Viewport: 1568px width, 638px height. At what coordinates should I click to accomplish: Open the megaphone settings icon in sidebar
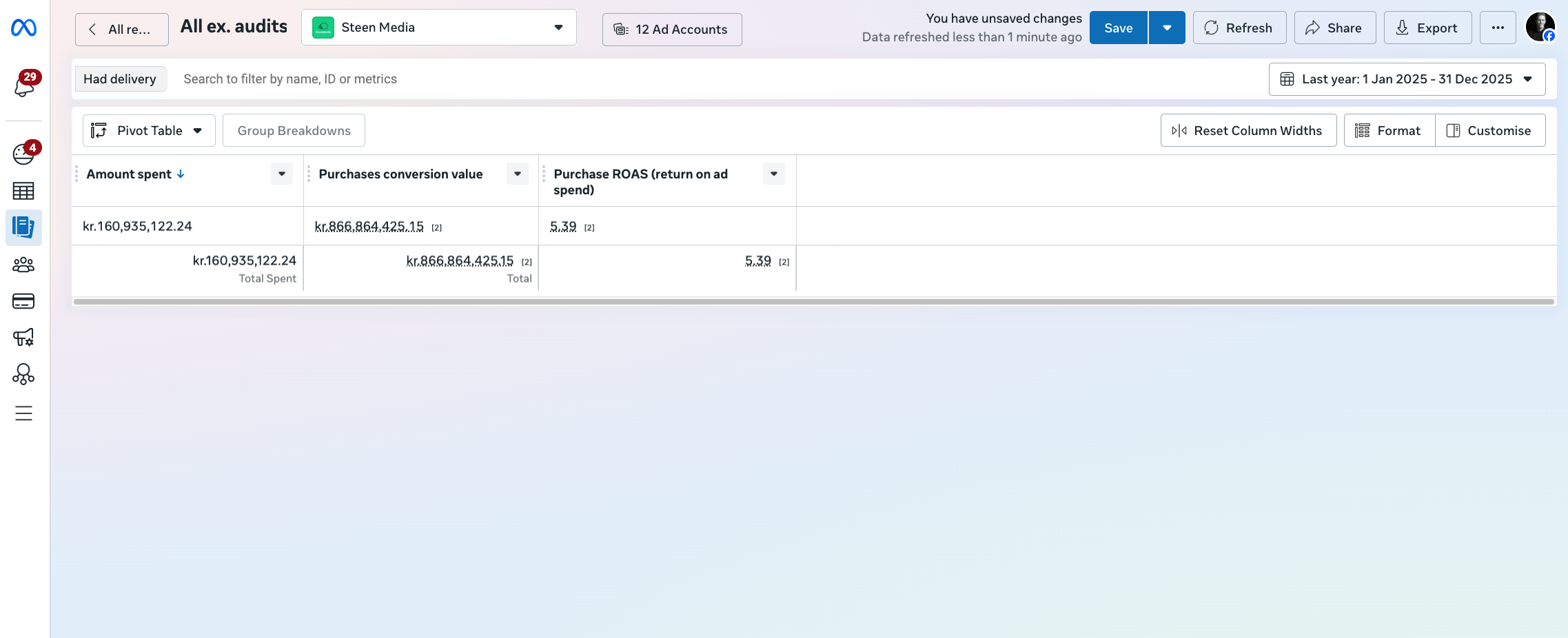point(23,337)
